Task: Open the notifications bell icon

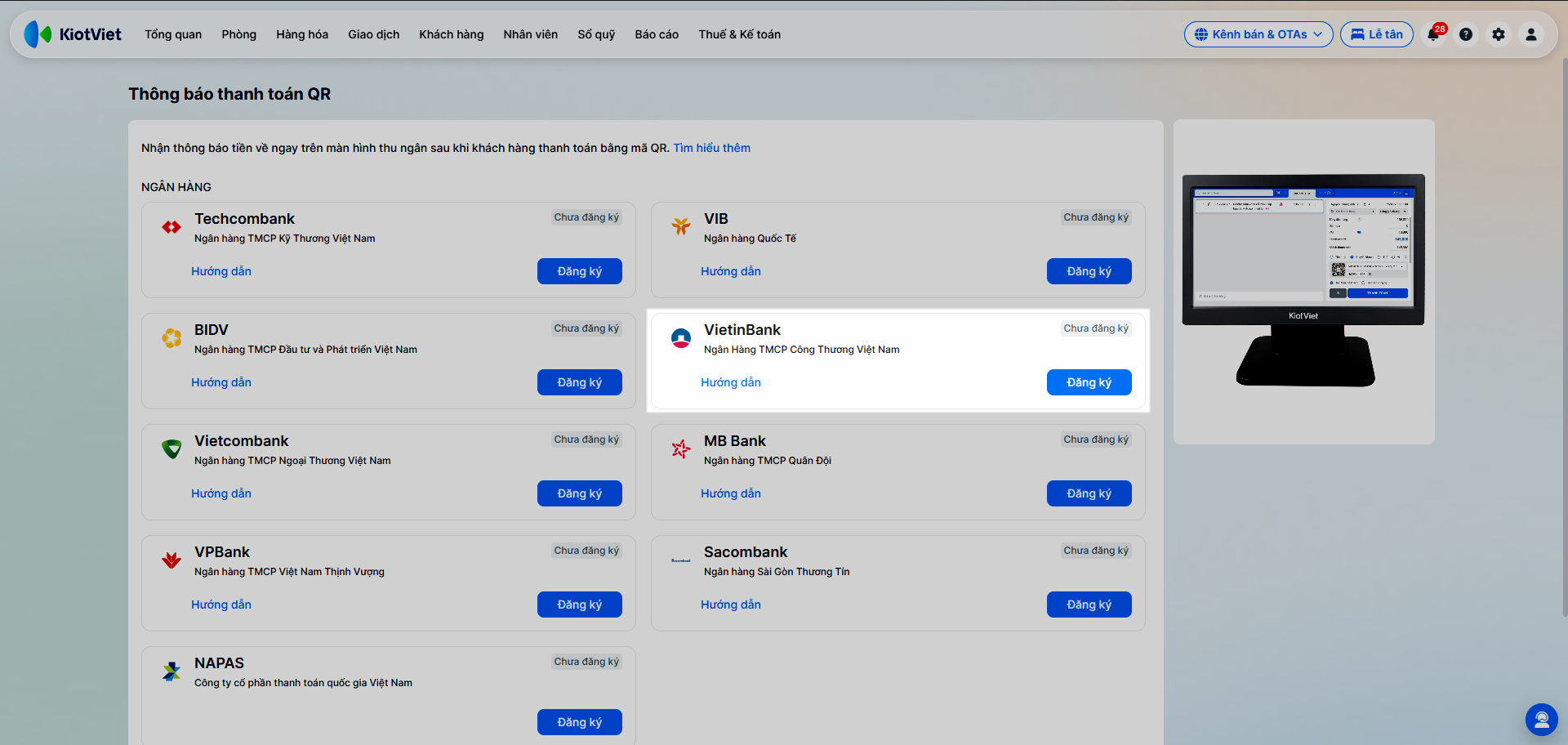Action: [x=1434, y=34]
